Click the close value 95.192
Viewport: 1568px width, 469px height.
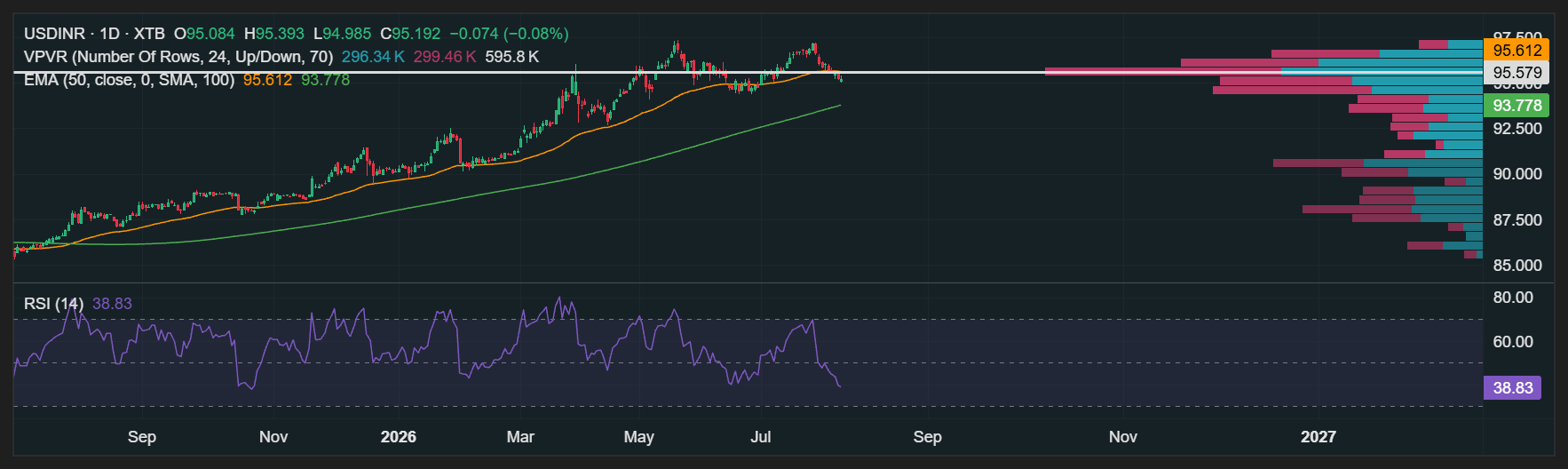[416, 34]
